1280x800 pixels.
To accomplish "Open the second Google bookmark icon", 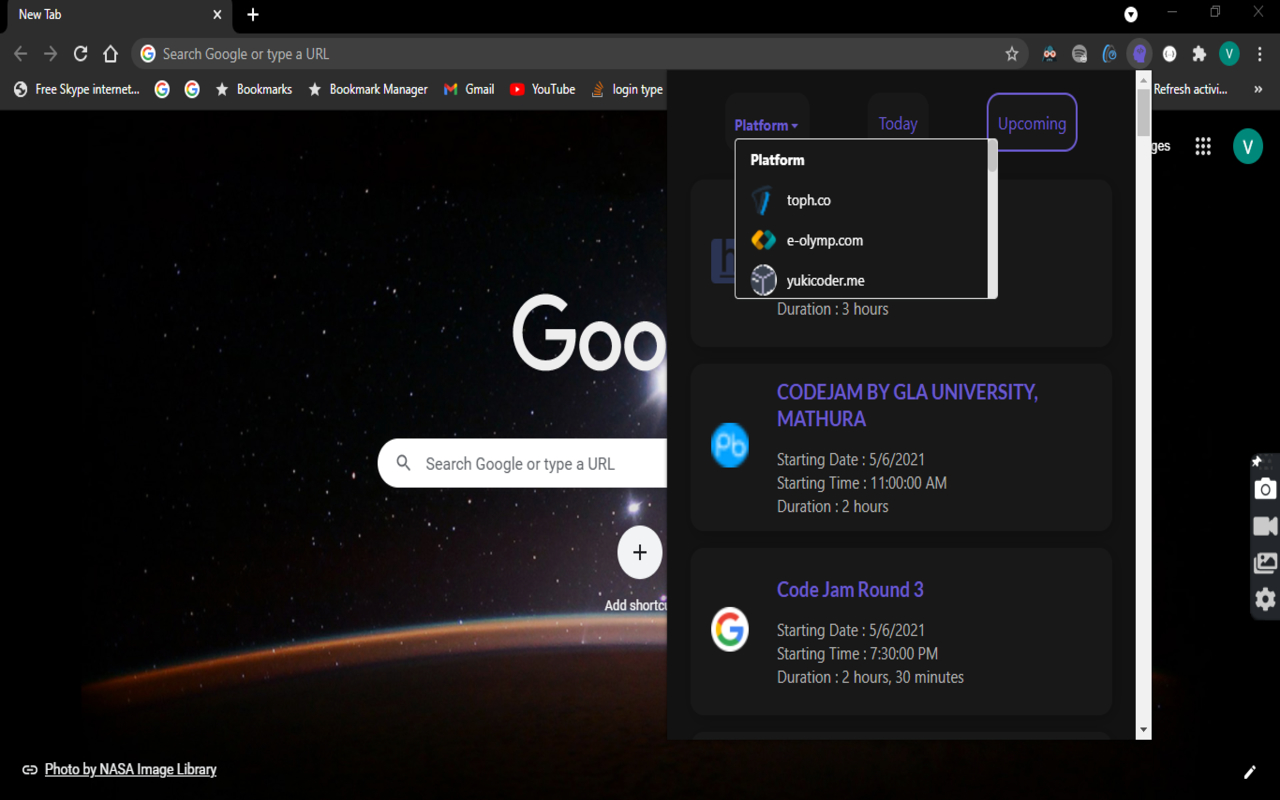I will 192,89.
